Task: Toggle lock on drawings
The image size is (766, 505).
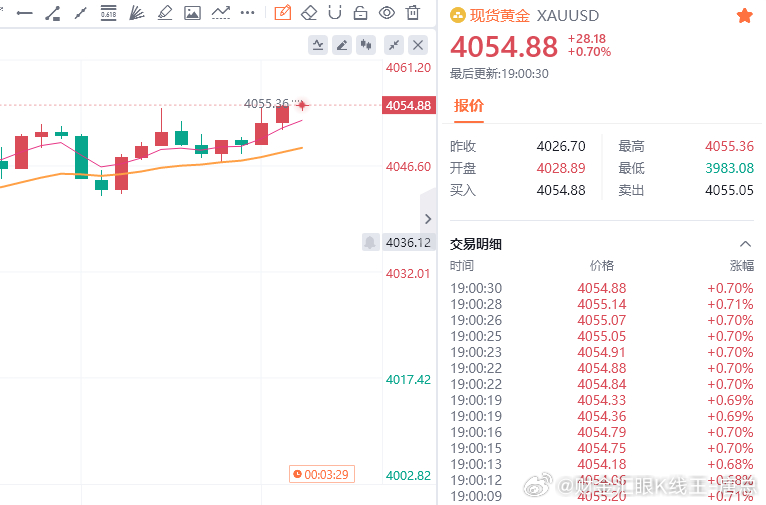Action: click(361, 13)
